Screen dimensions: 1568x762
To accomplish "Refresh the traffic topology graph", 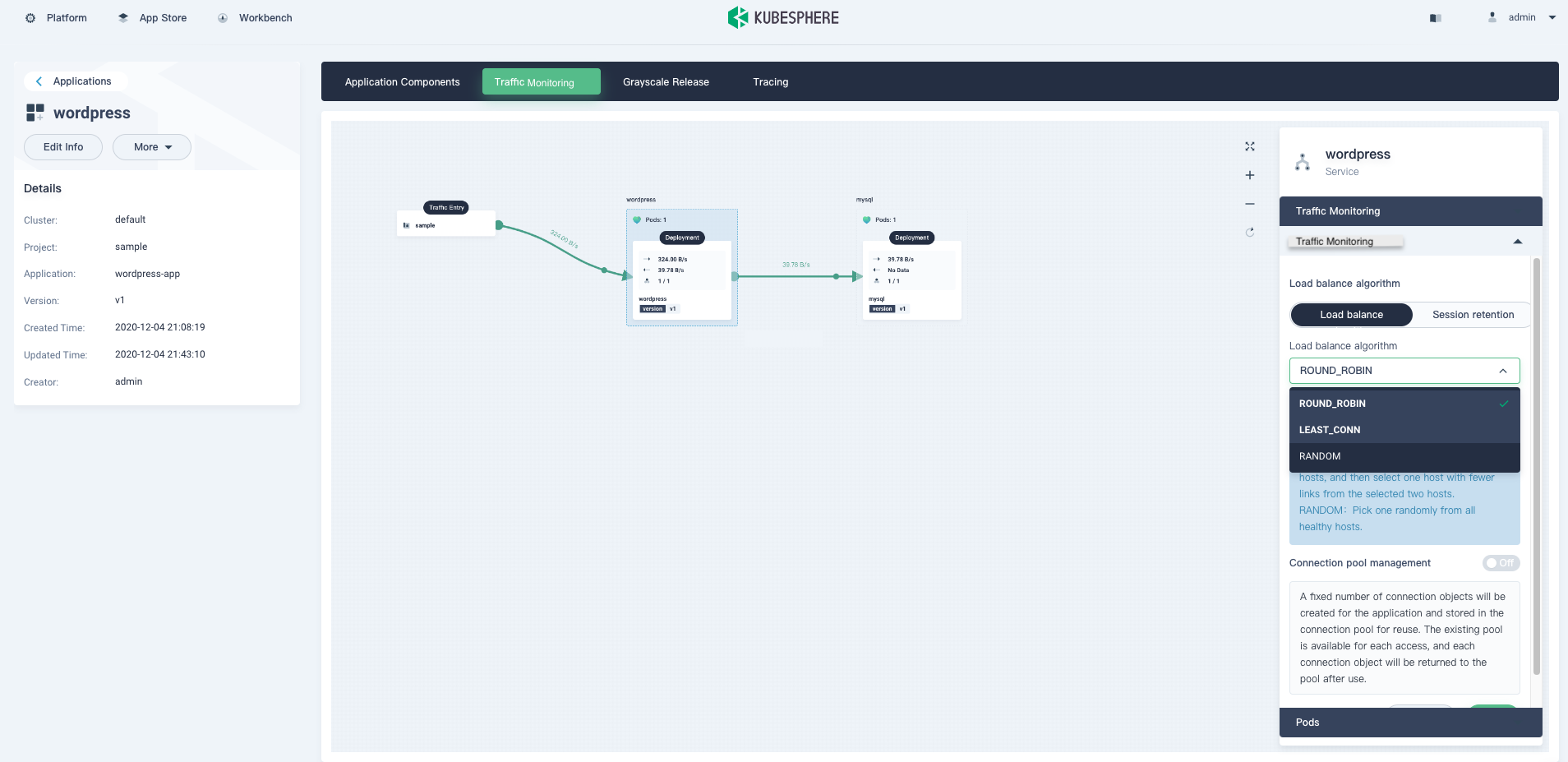I will 1249,233.
